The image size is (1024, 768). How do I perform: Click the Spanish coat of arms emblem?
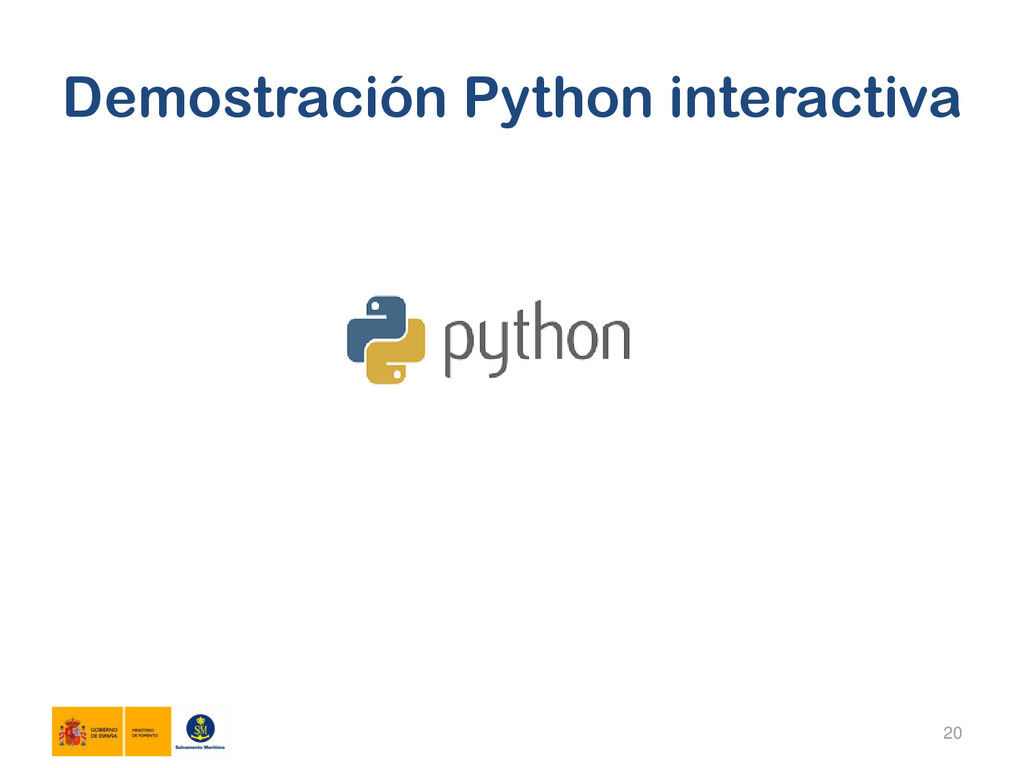72,732
